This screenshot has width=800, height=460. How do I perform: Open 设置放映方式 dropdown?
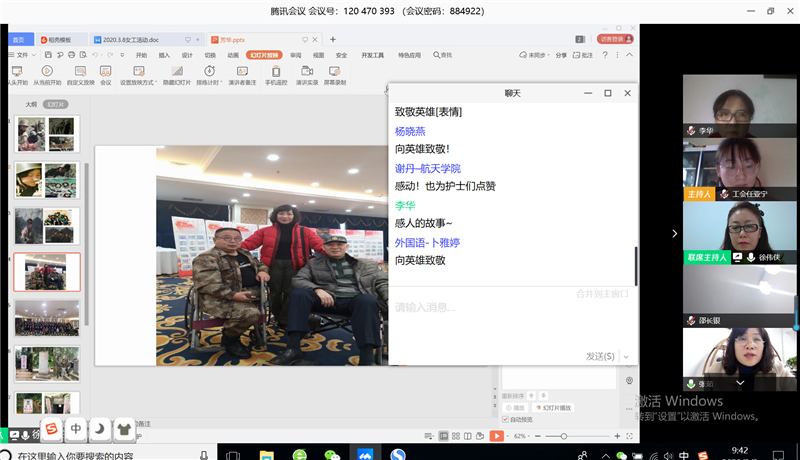138,74
